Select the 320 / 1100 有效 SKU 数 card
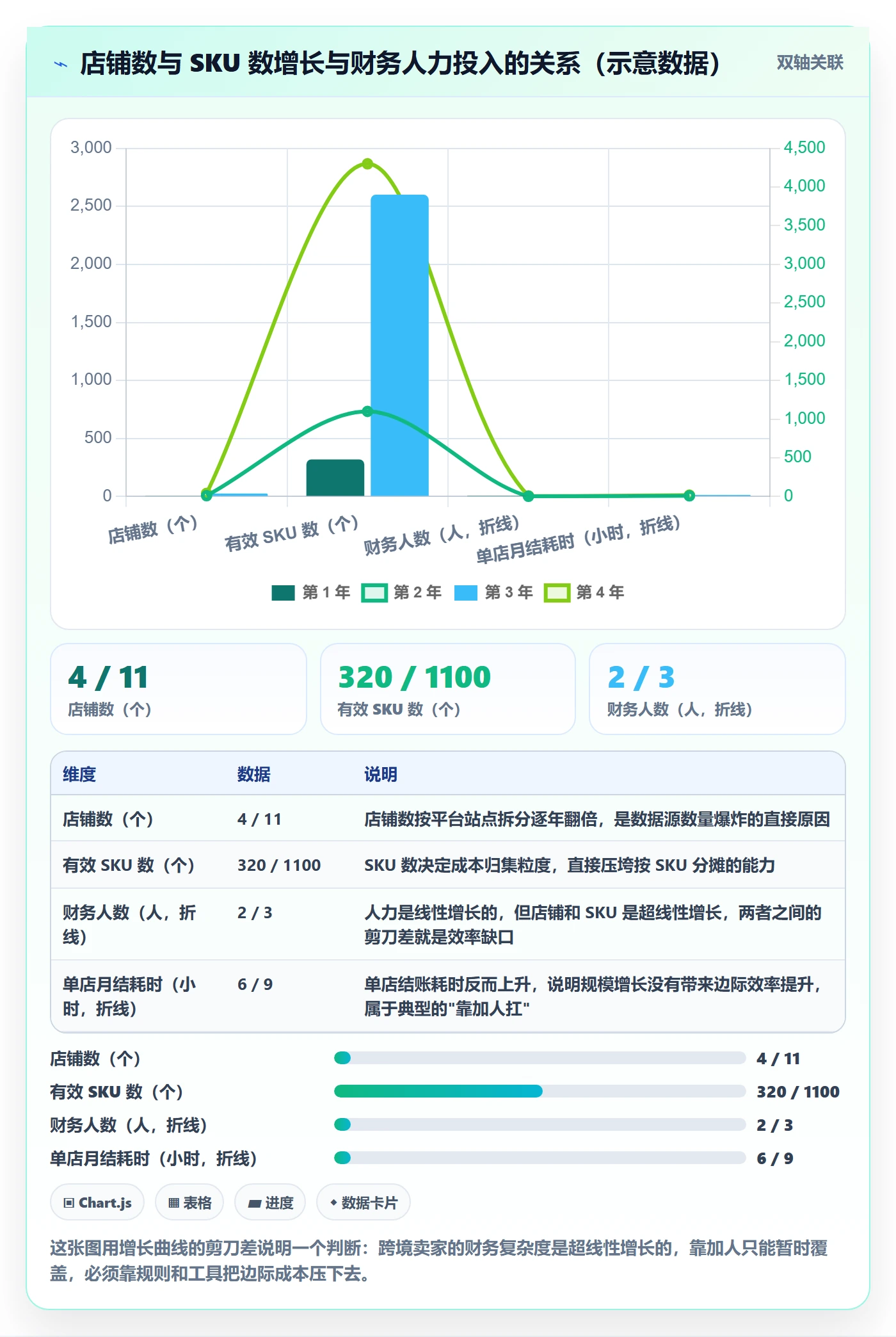896x1337 pixels. pos(448,689)
